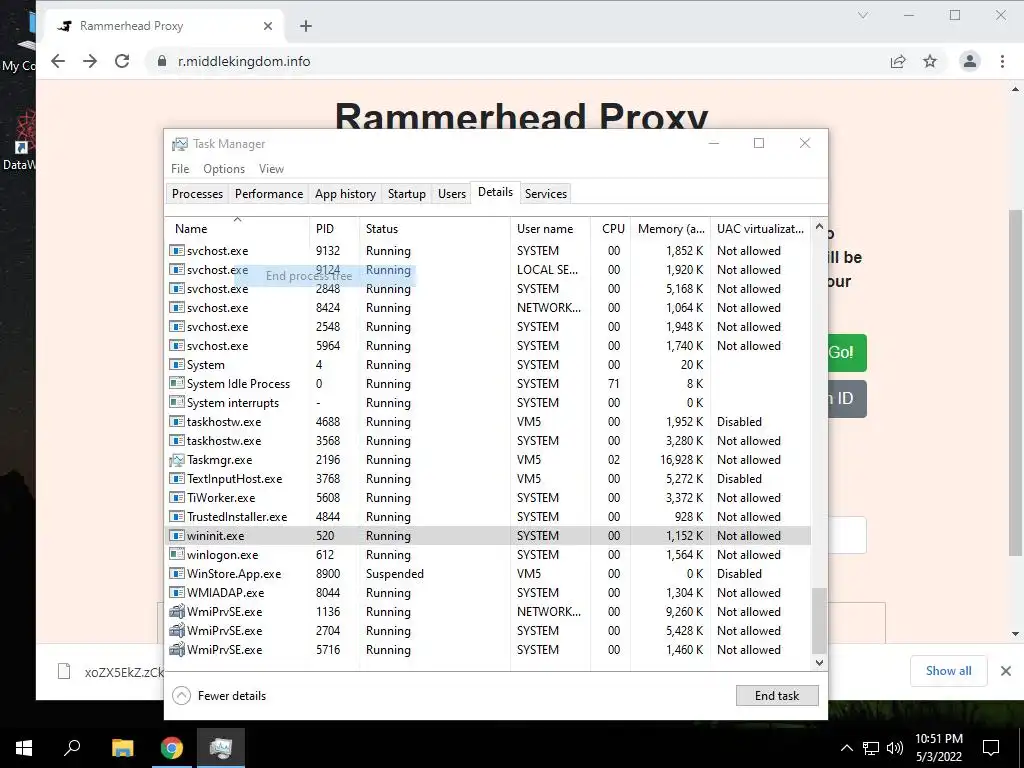
Task: Open the View menu in Task Manager
Action: point(271,168)
